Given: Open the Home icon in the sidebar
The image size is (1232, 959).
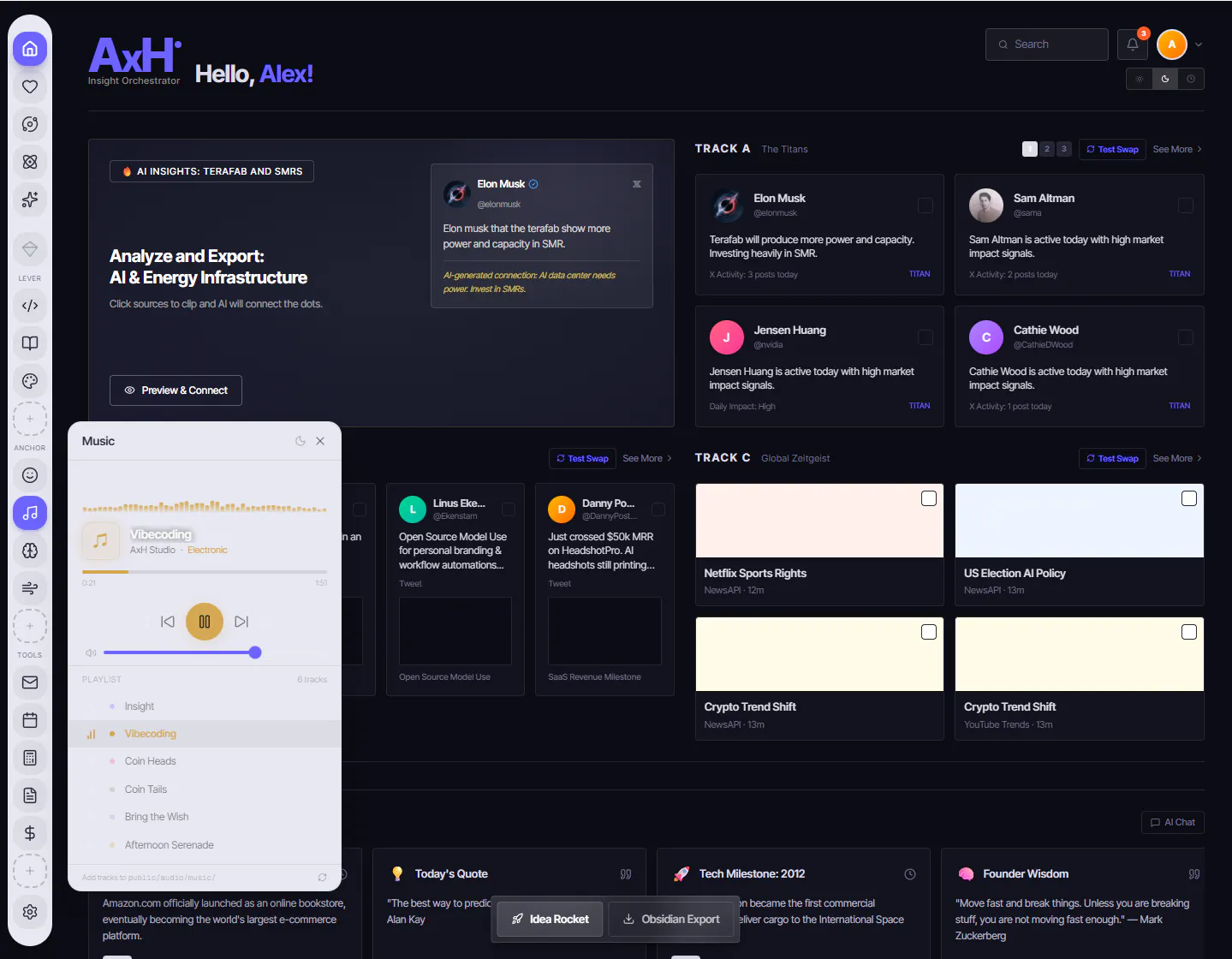Looking at the screenshot, I should click(x=30, y=49).
